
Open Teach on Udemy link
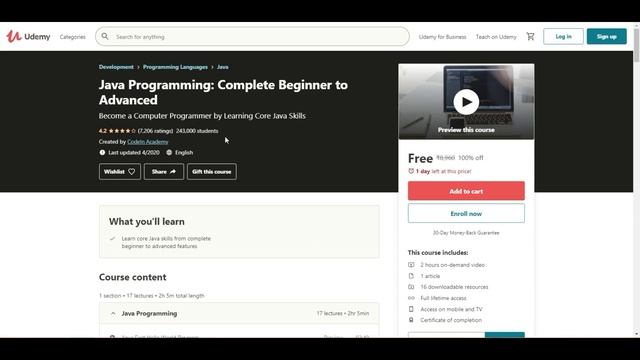pyautogui.click(x=496, y=37)
